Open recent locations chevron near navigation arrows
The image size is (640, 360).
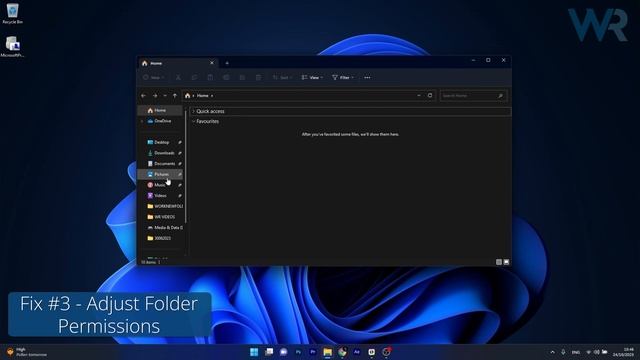point(165,96)
